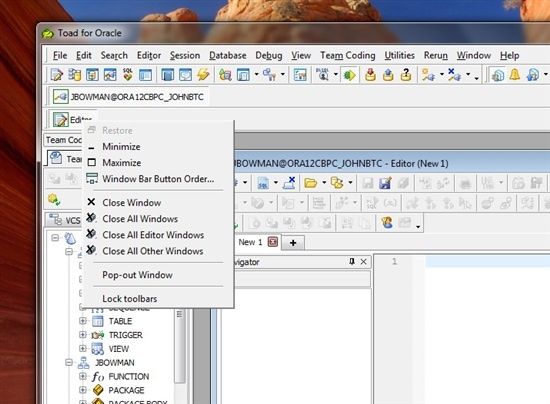Click the SQL file icon in Editor toolbar

(x=263, y=183)
